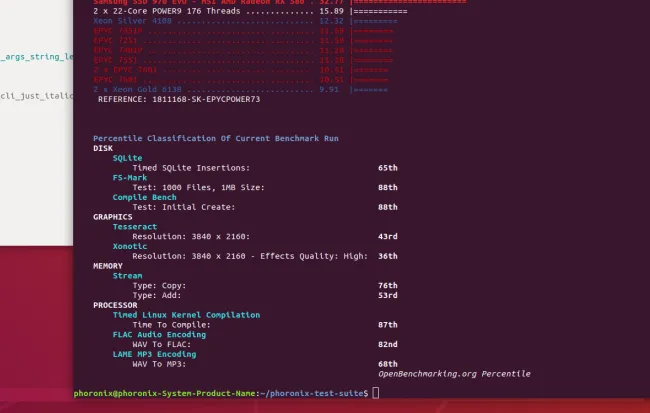
Task: Click the "Xeon Silver 4108" result row
Action: pyautogui.click(x=245, y=21)
